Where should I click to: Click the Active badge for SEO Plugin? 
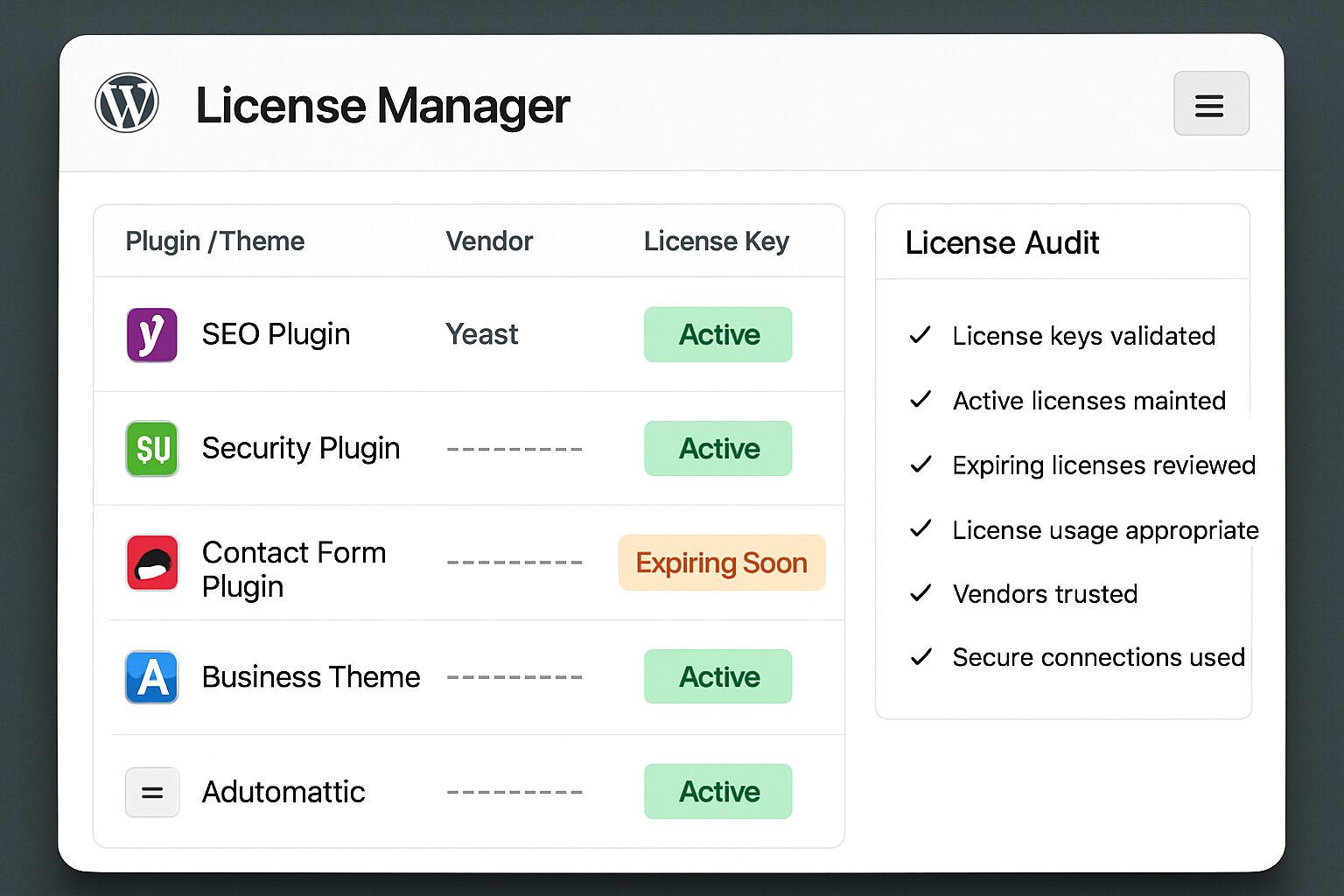pos(717,334)
